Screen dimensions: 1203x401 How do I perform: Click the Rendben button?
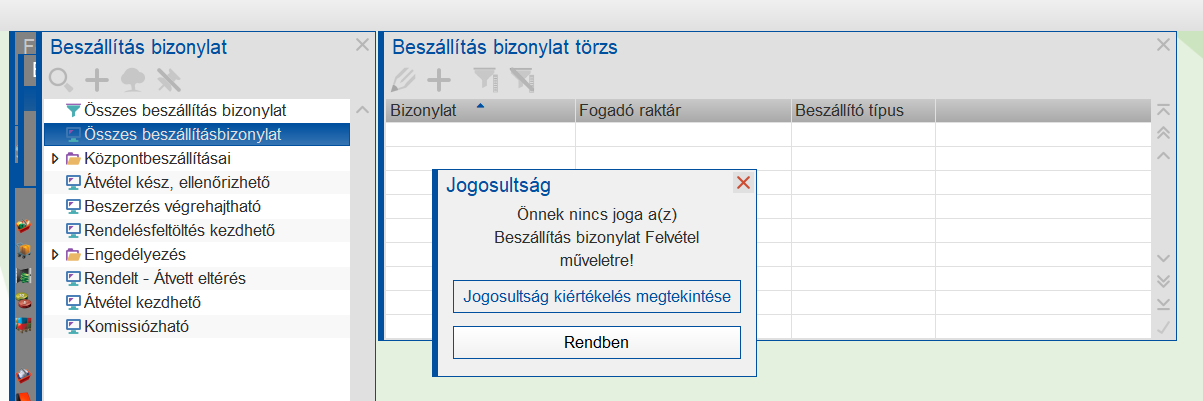(596, 342)
